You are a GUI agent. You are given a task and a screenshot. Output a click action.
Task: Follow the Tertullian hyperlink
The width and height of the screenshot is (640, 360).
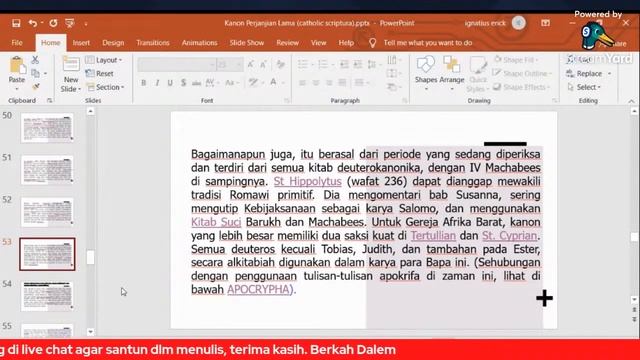tap(433, 236)
